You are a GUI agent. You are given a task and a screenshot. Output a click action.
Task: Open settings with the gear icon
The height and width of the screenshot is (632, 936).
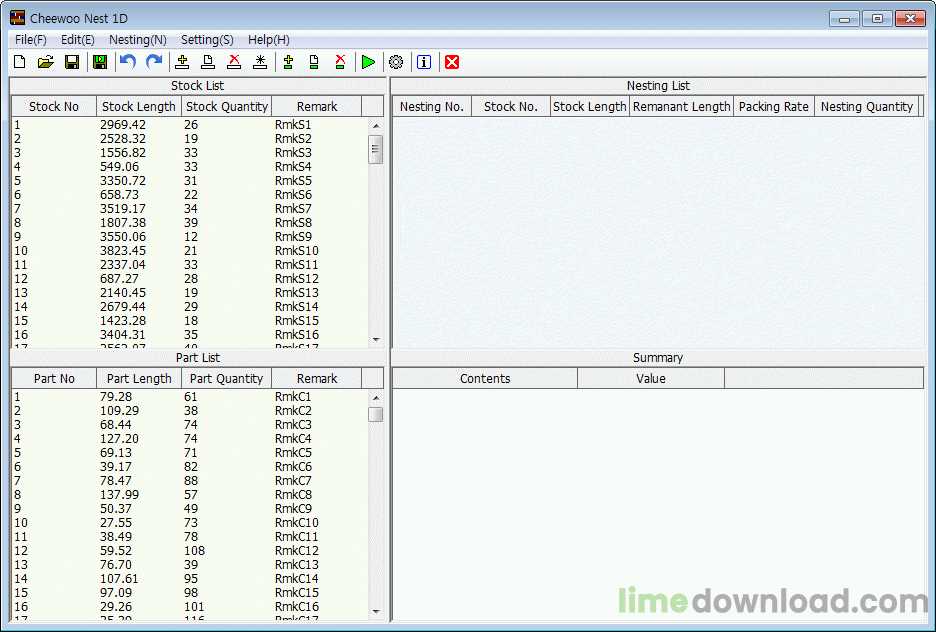click(x=396, y=62)
